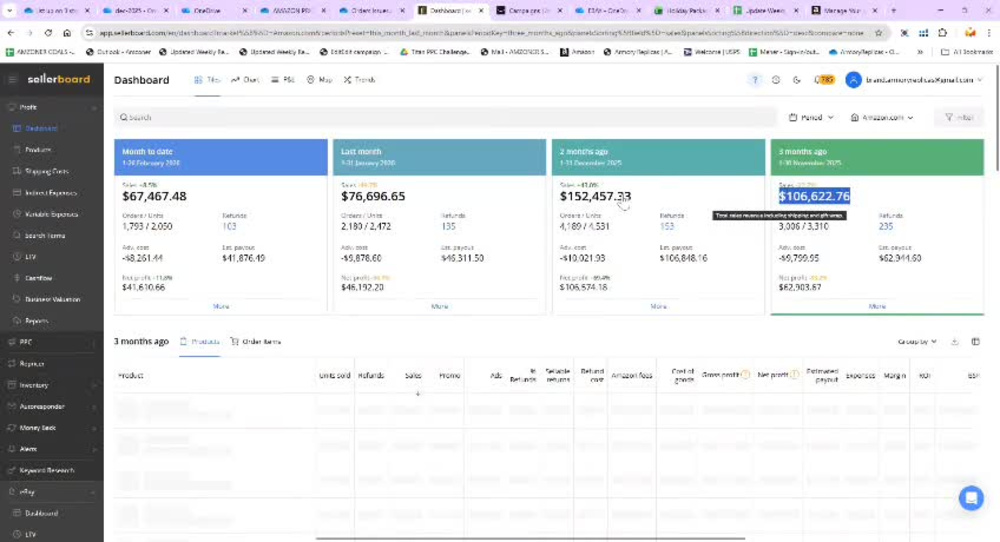Switch to the P&L view tab
Screen dimensions: 1000x542
[x=283, y=80]
